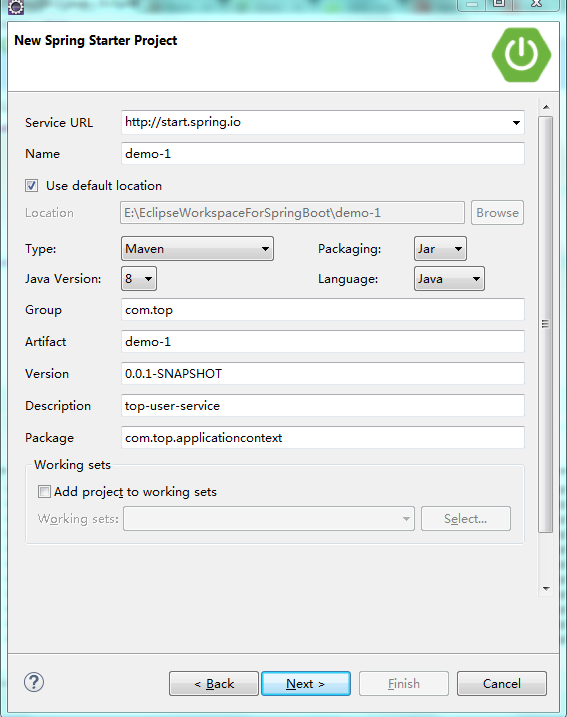Click the Cancel button
Viewport: 567px width, 717px height.
coord(502,684)
